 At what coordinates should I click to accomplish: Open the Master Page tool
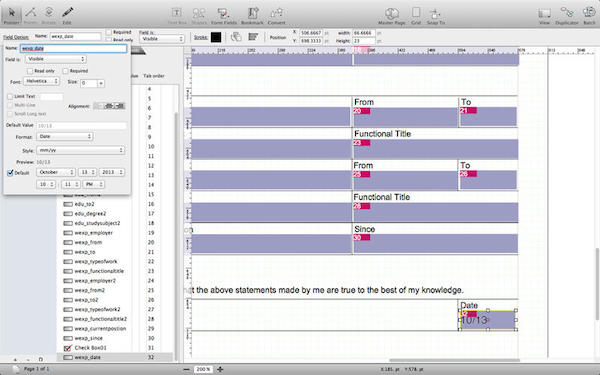[391, 15]
